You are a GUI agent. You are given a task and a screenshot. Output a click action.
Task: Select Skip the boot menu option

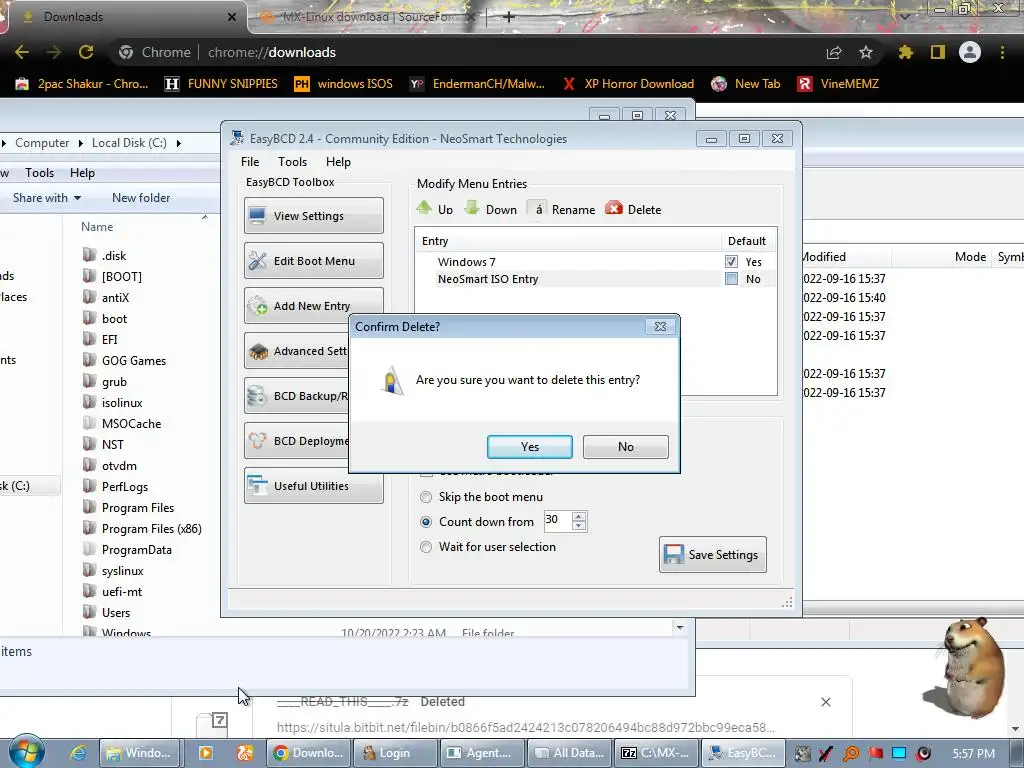426,497
